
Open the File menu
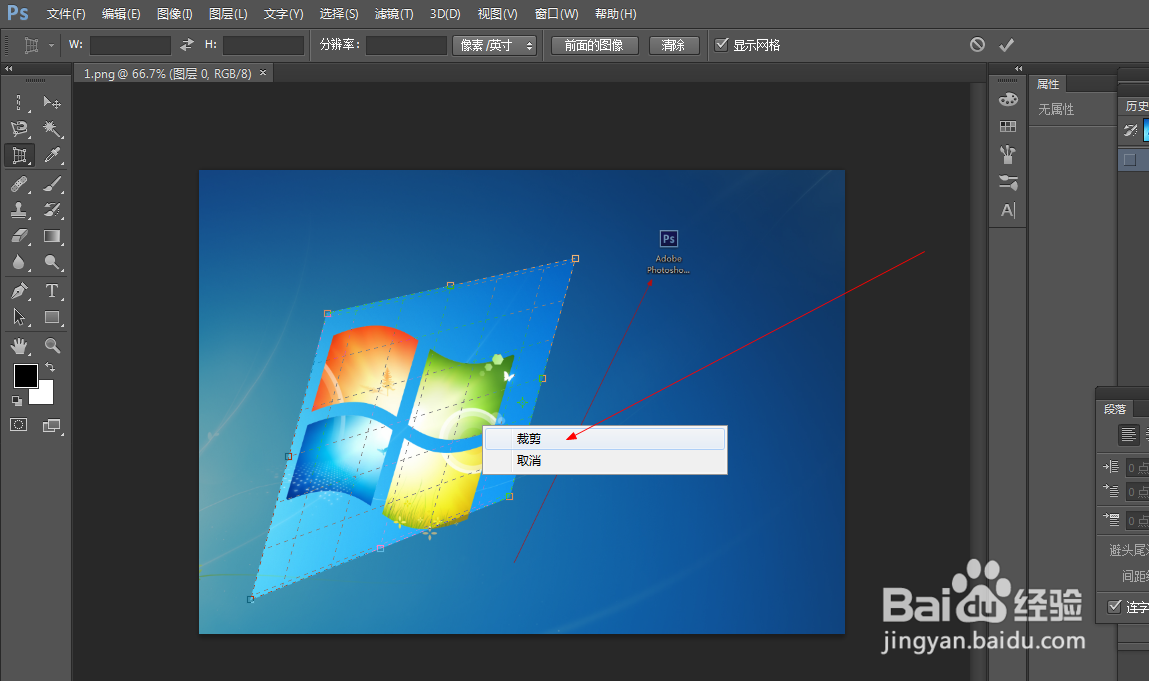tap(66, 14)
